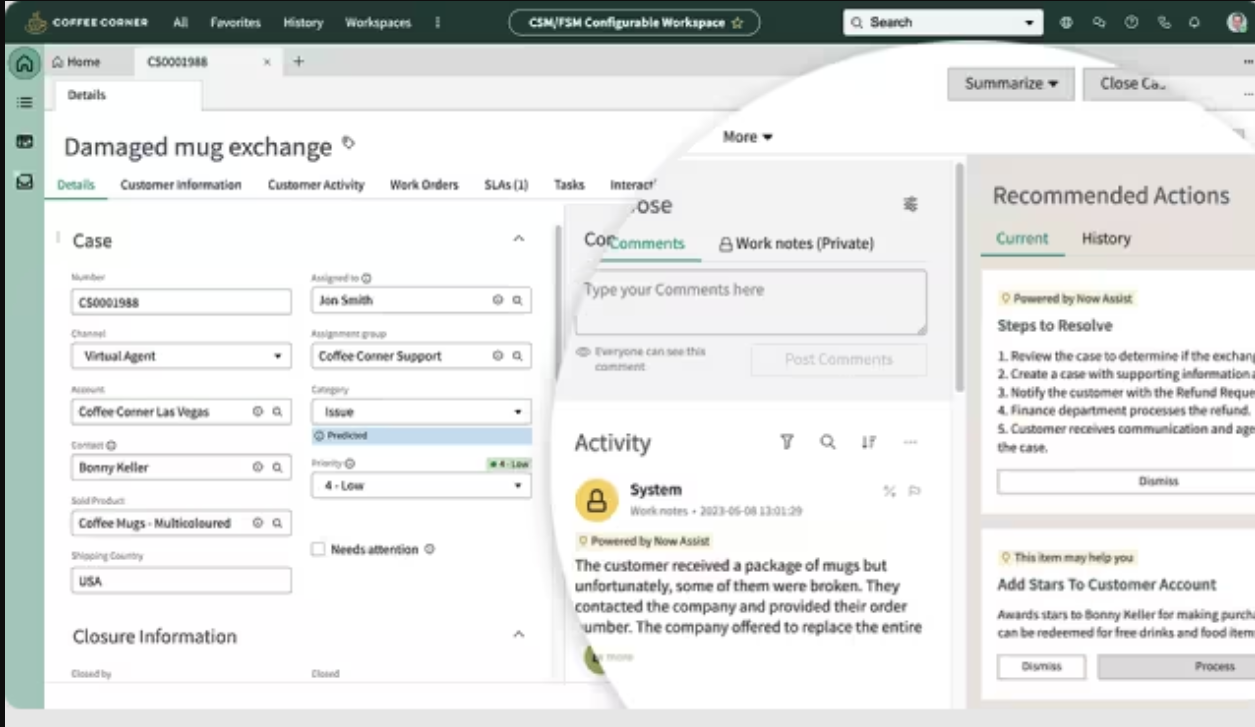Open the Summarize dropdown button
The height and width of the screenshot is (727, 1255).
[1011, 84]
